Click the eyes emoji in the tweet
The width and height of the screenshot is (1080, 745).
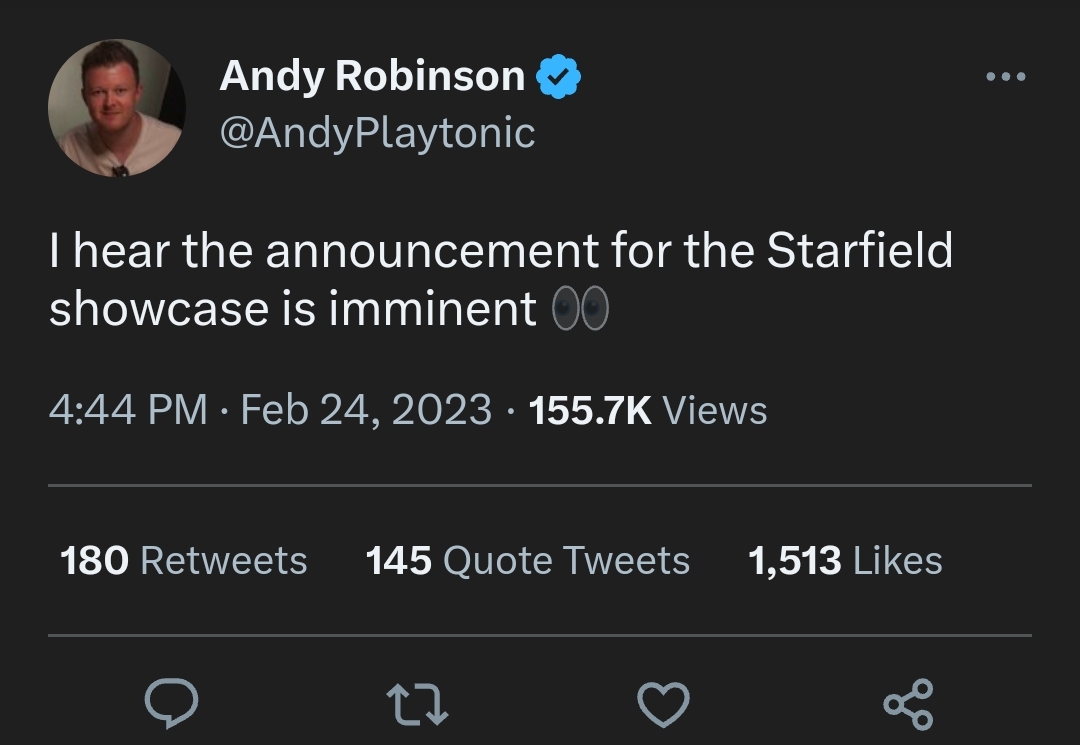(x=581, y=310)
